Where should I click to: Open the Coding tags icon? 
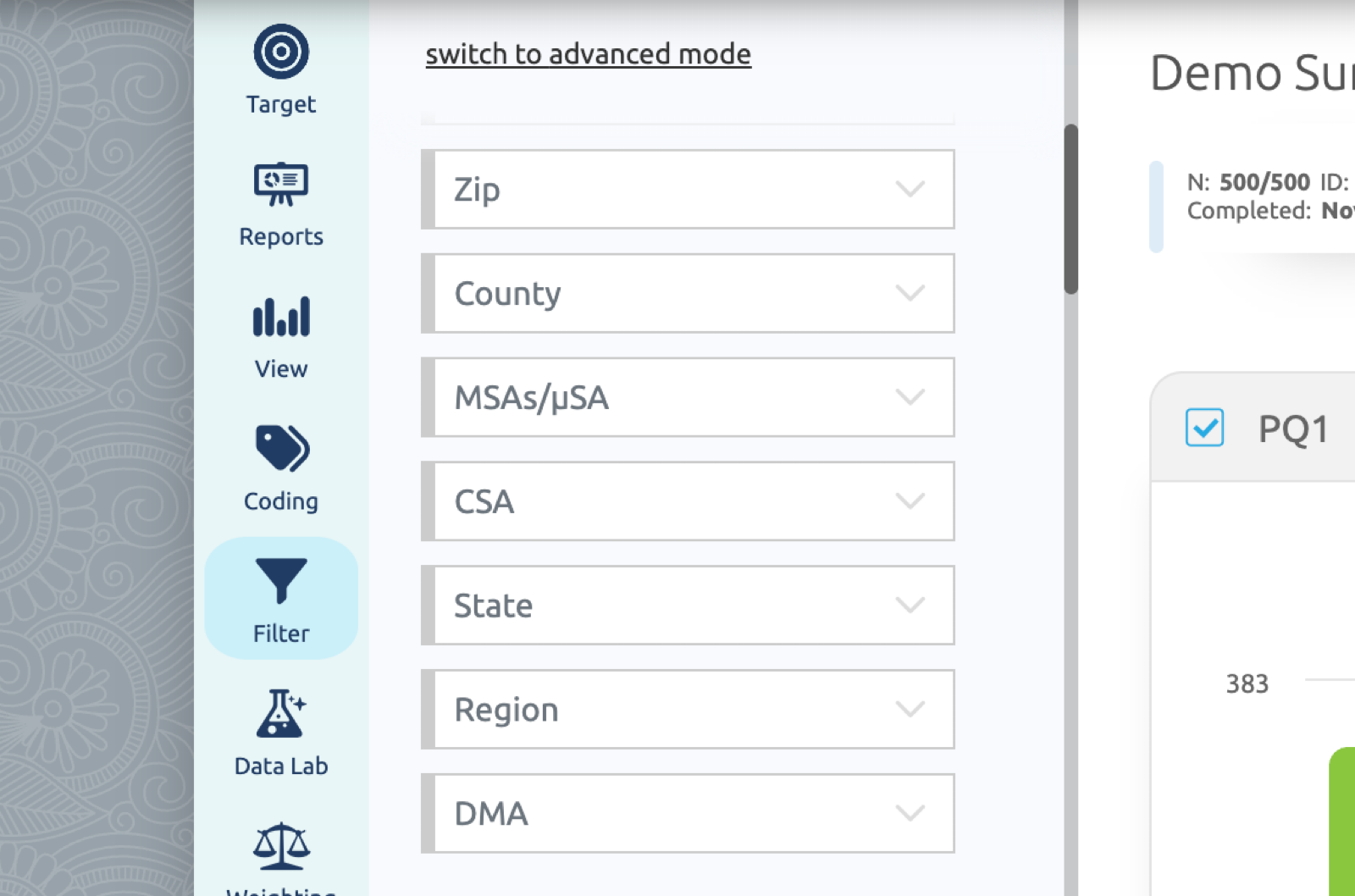pos(282,448)
